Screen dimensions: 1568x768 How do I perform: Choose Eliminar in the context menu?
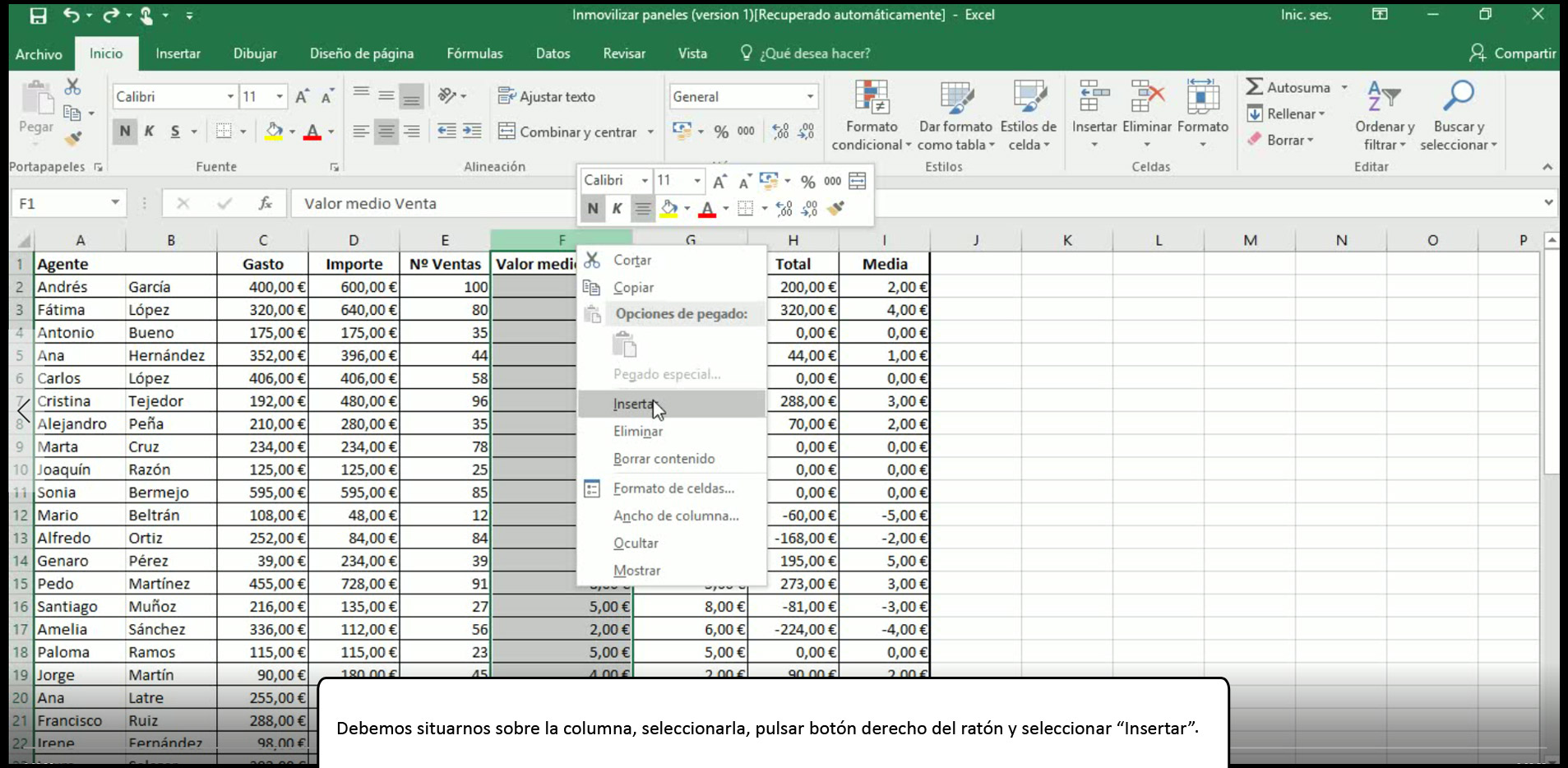pyautogui.click(x=672, y=431)
